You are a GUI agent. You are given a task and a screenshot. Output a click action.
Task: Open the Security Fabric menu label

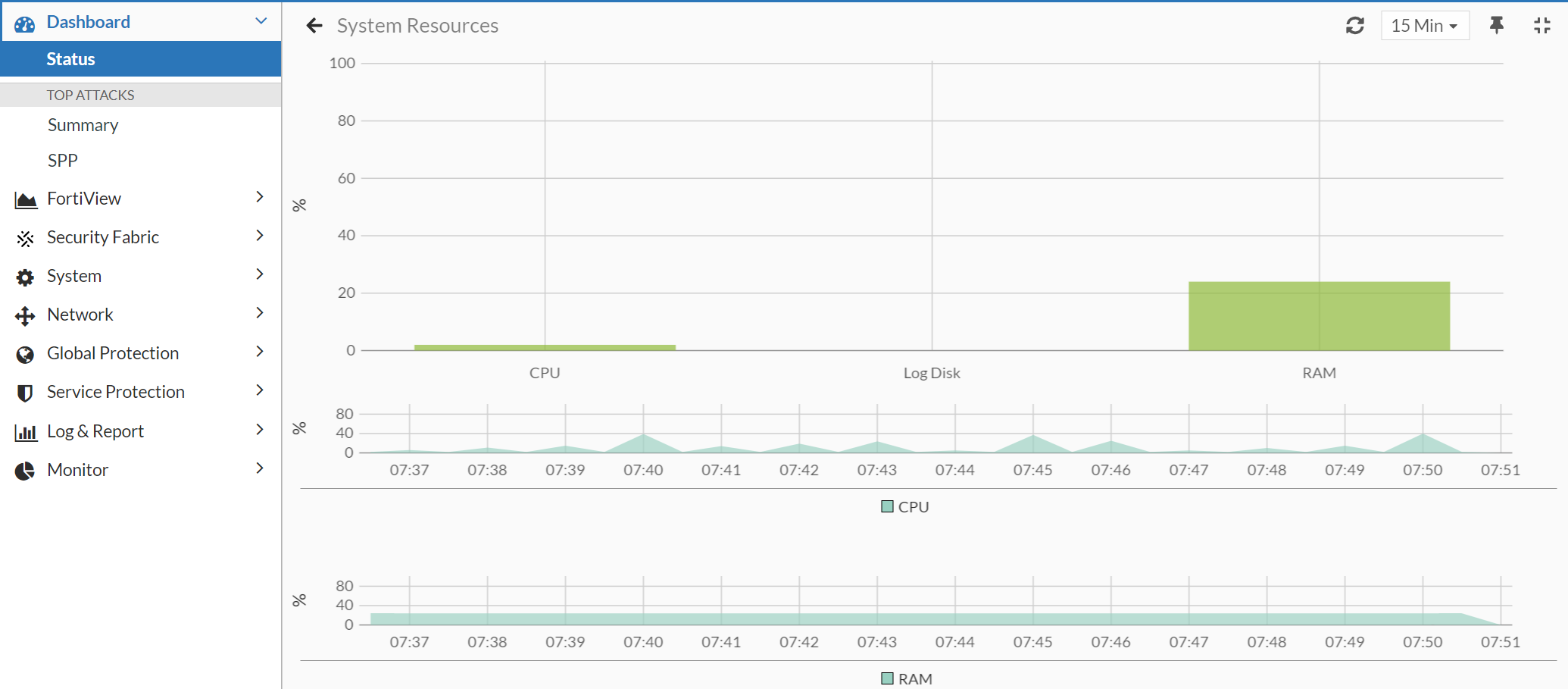(x=103, y=237)
